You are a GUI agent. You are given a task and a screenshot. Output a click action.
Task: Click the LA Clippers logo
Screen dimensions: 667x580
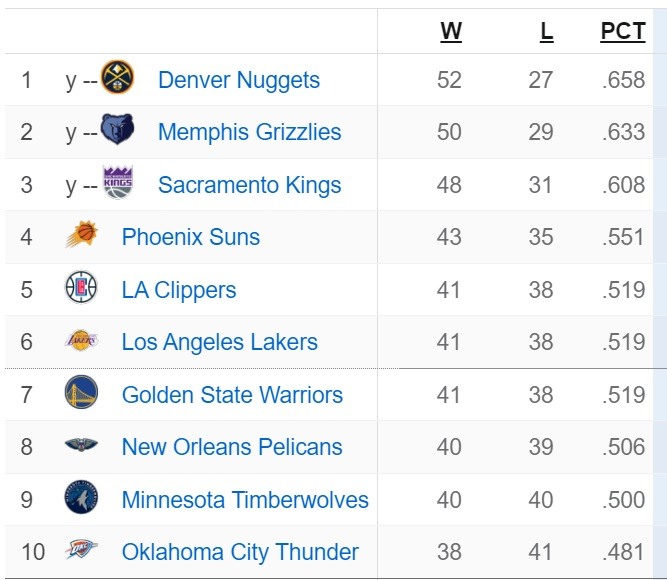81,287
